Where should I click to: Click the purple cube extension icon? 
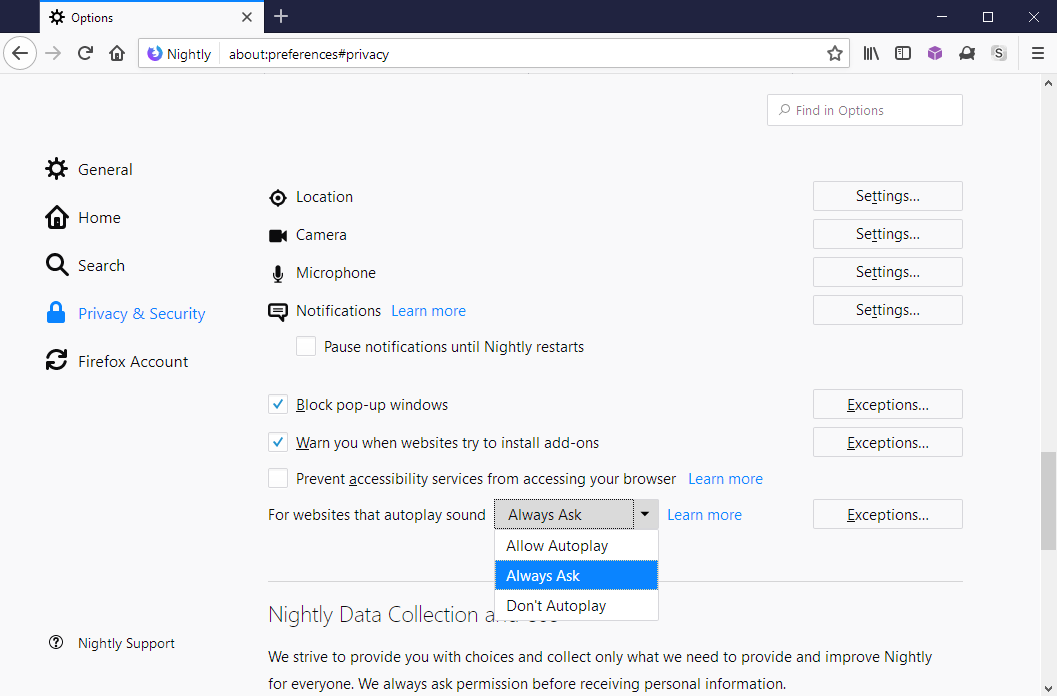click(x=934, y=53)
